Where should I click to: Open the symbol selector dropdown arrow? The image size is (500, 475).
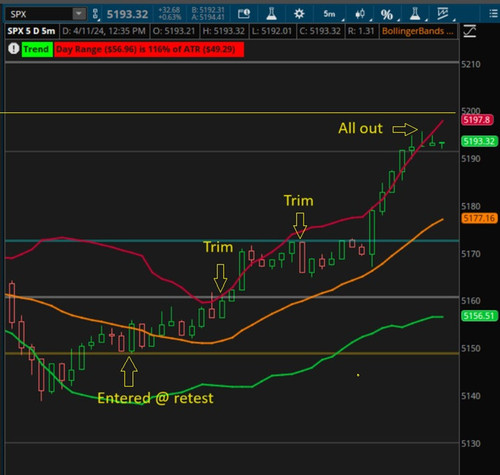79,14
